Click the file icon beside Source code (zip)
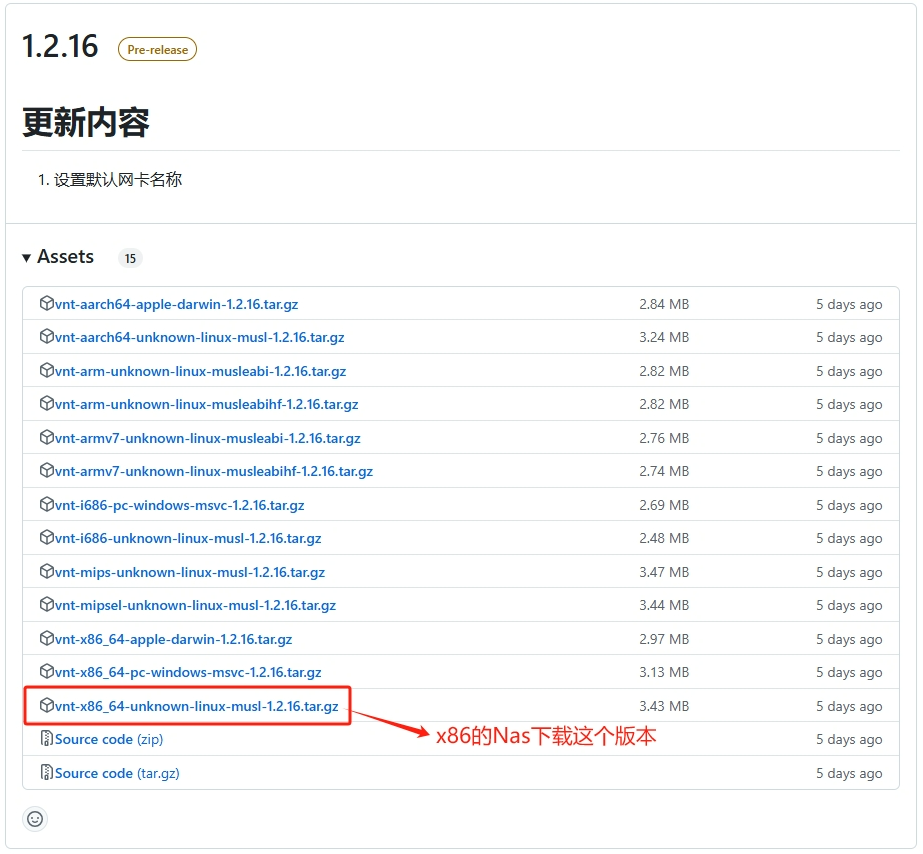Viewport: 923px width, 854px height. [x=47, y=739]
